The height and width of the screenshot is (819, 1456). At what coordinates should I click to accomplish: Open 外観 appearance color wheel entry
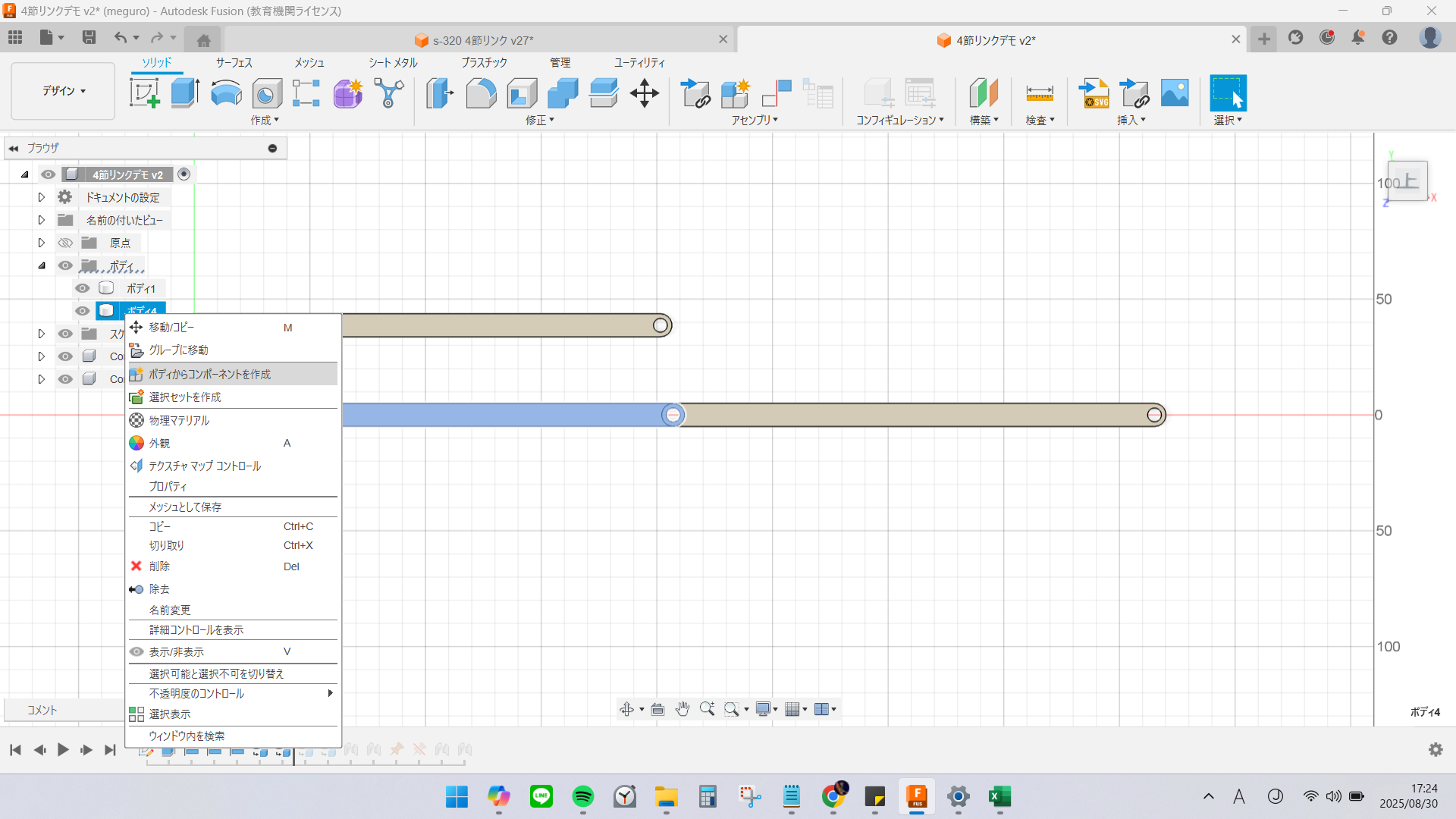point(233,443)
